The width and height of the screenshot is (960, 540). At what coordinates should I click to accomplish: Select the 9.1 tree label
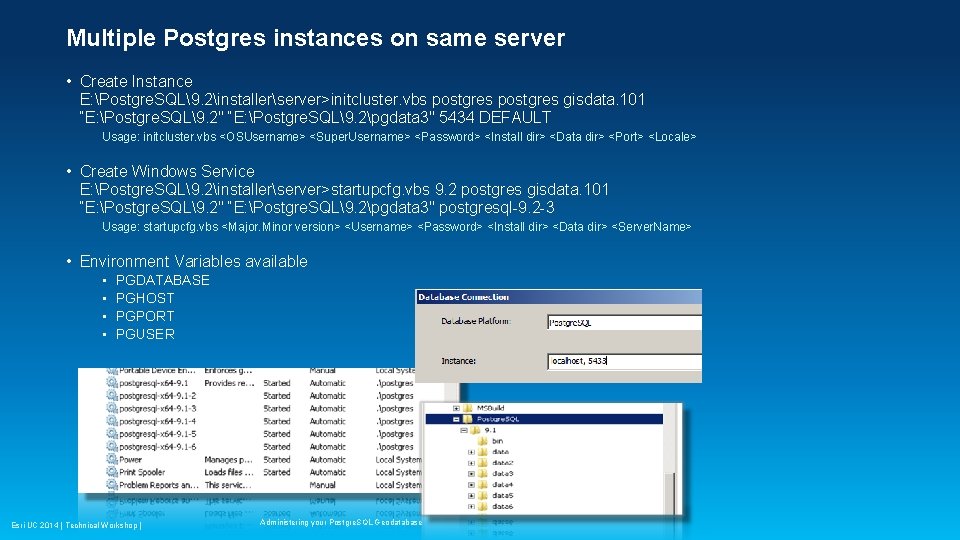[490, 430]
